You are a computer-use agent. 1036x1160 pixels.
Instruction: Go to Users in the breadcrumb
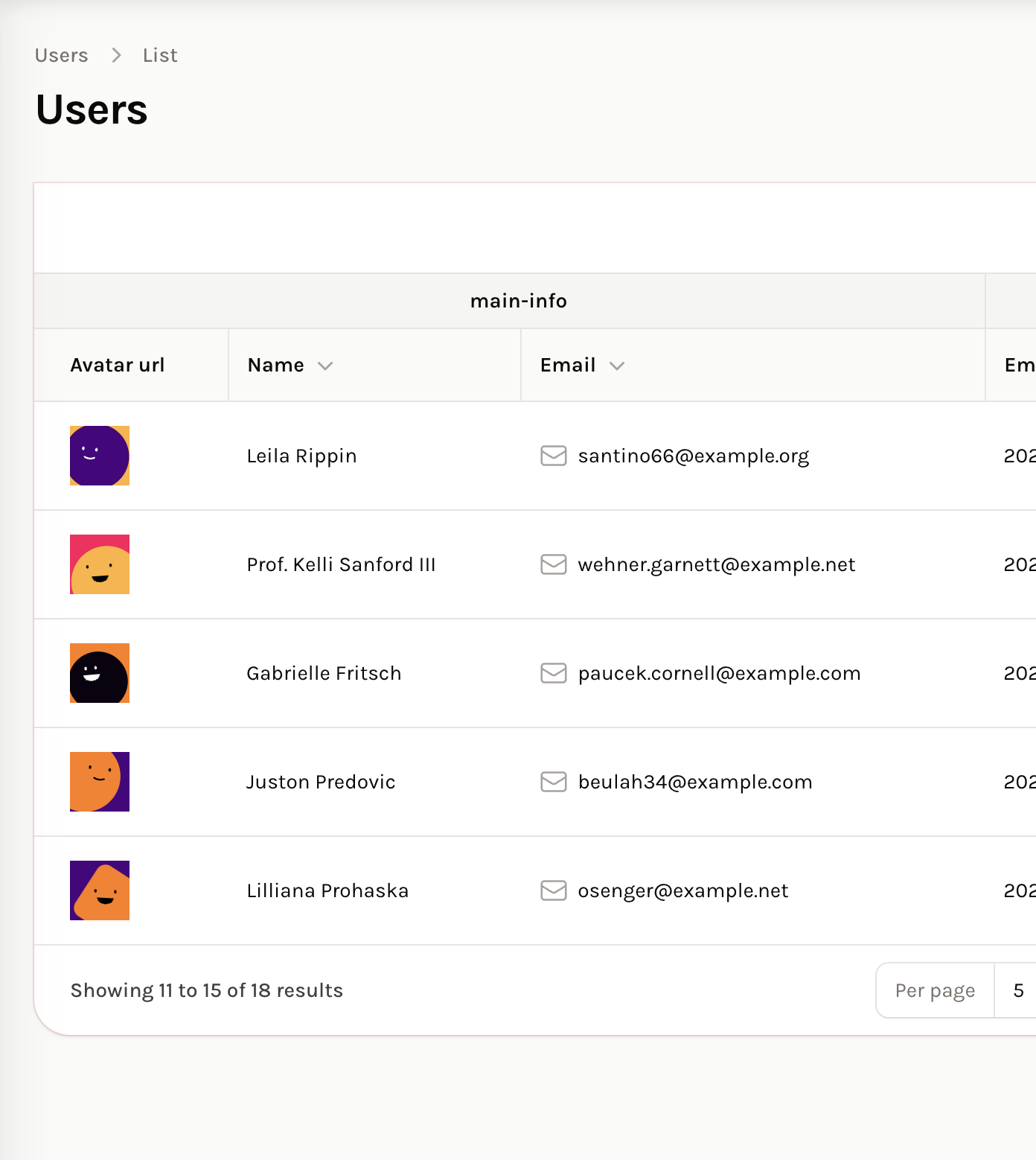[x=61, y=55]
